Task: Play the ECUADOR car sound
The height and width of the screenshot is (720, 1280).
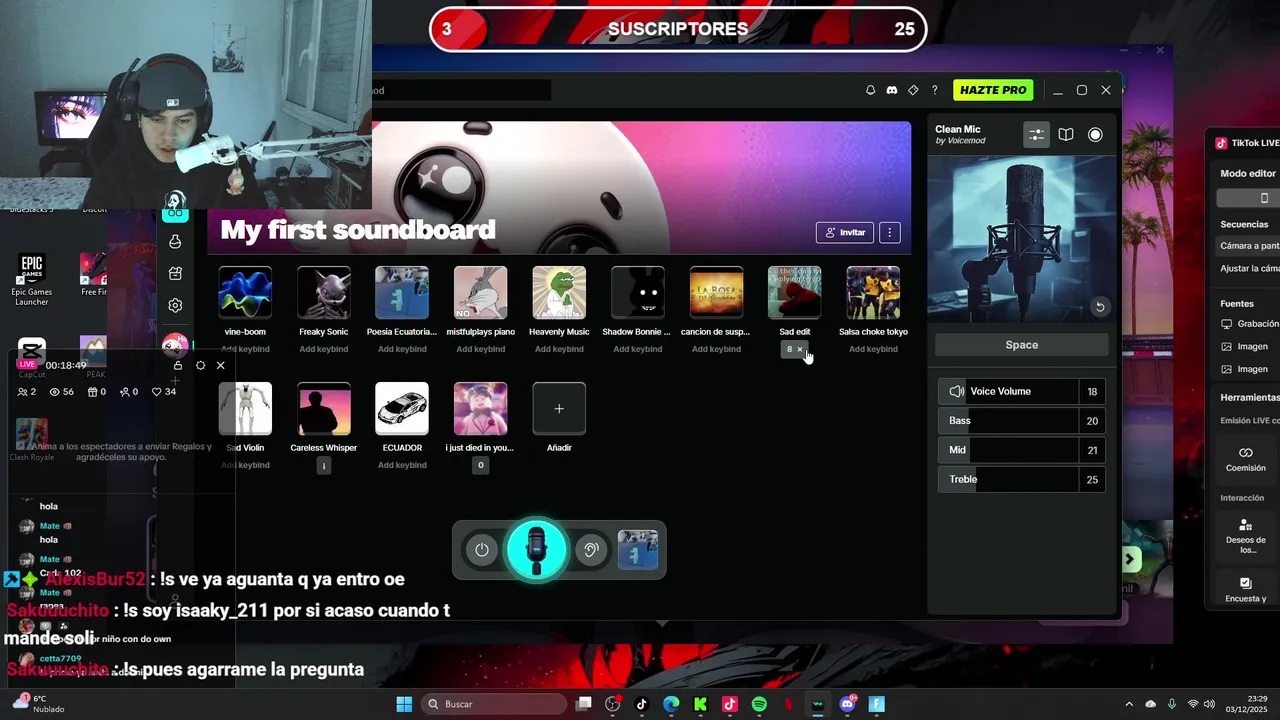Action: pos(402,409)
